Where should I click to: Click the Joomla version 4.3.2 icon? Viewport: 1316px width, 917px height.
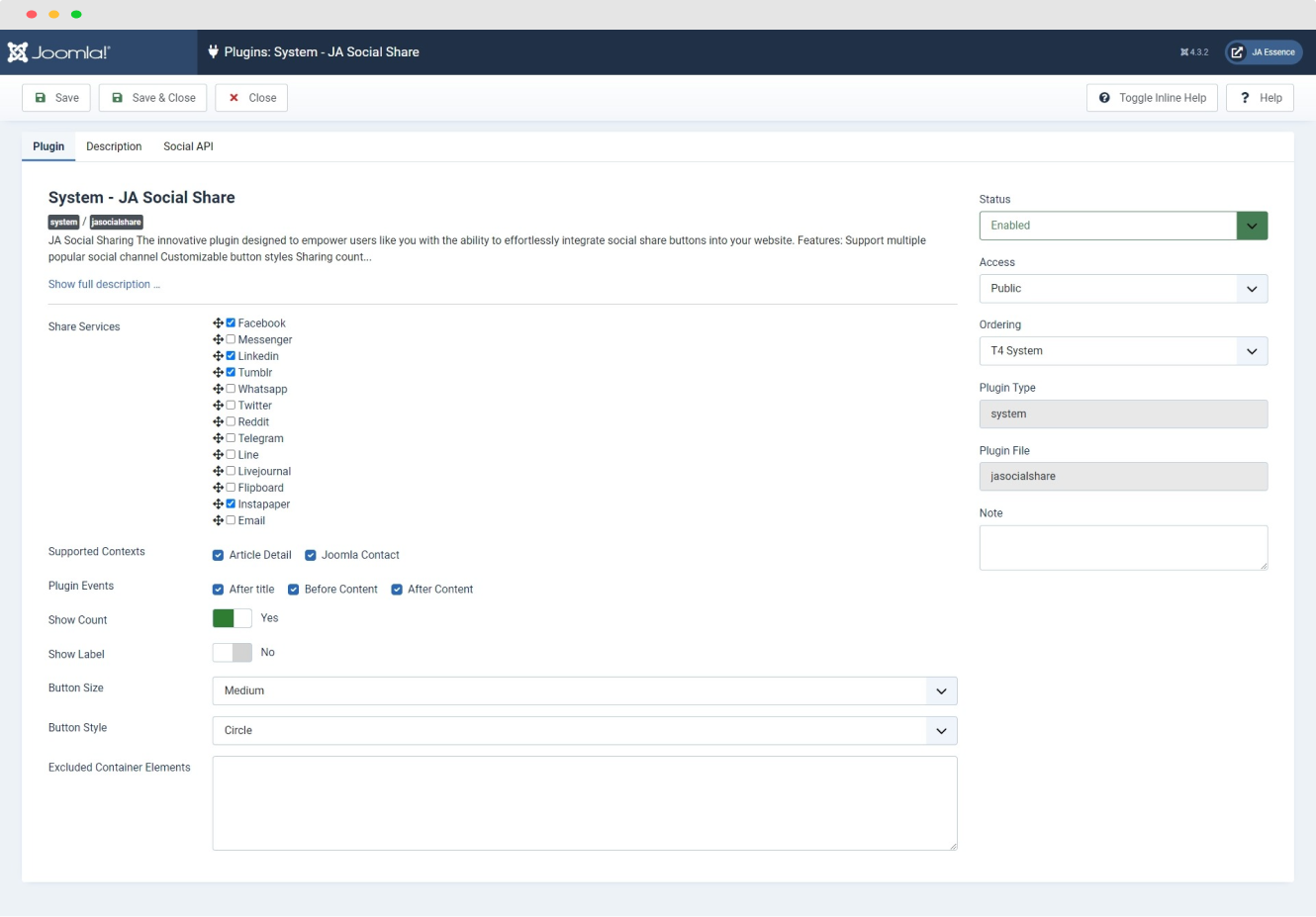[x=1184, y=52]
